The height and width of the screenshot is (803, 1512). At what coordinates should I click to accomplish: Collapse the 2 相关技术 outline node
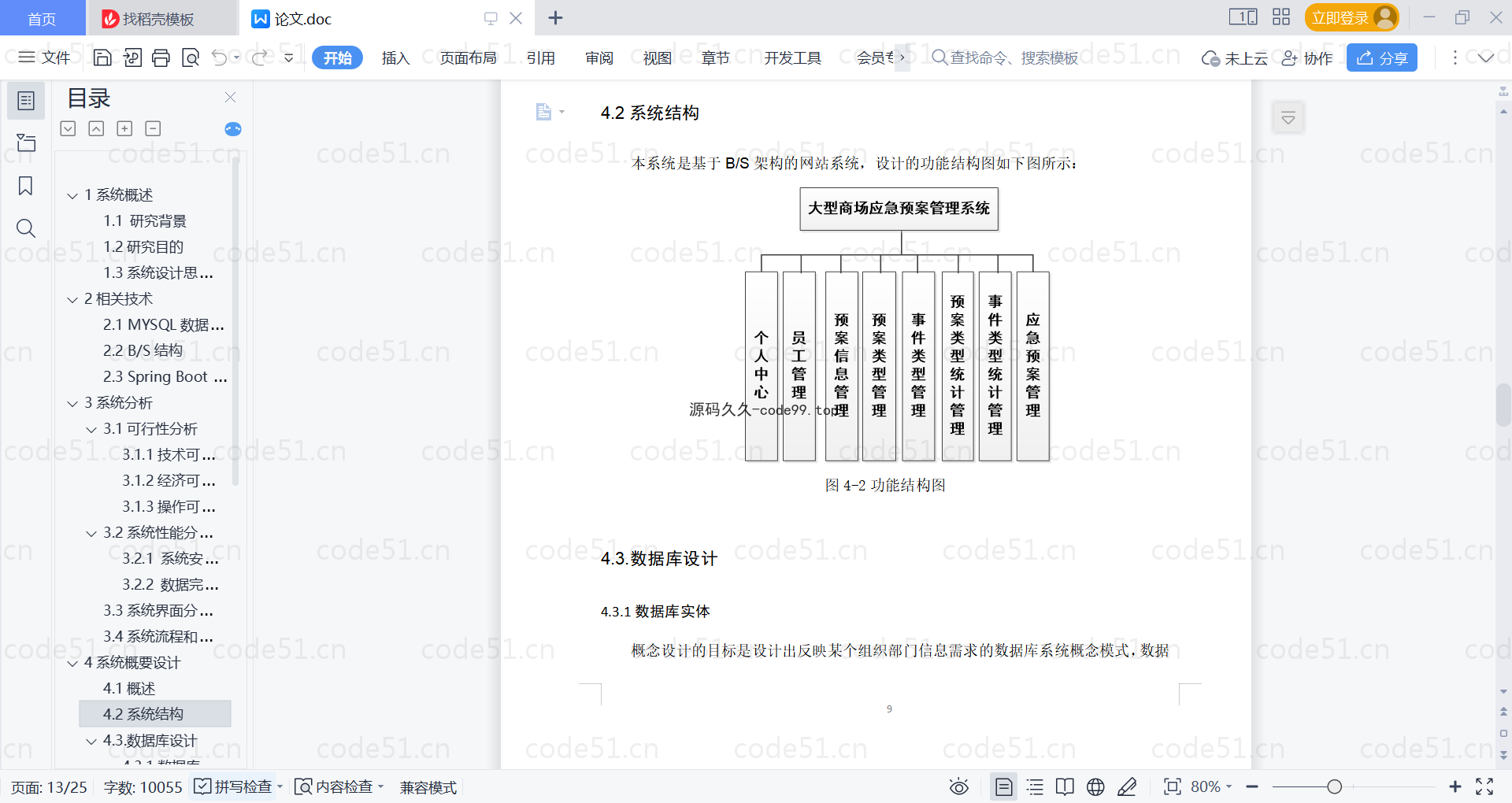coord(72,299)
